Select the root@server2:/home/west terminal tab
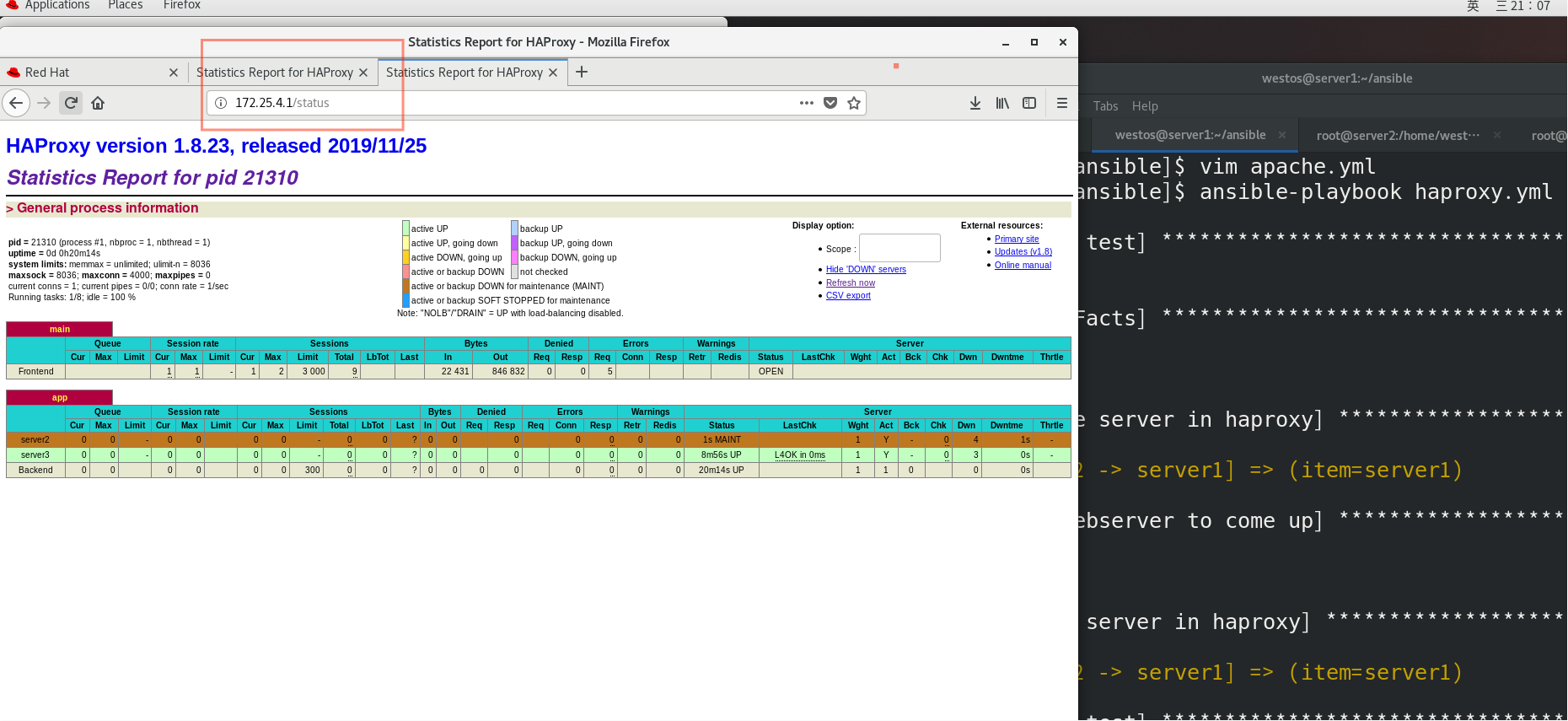Screen dimensions: 1568x721 point(1397,135)
